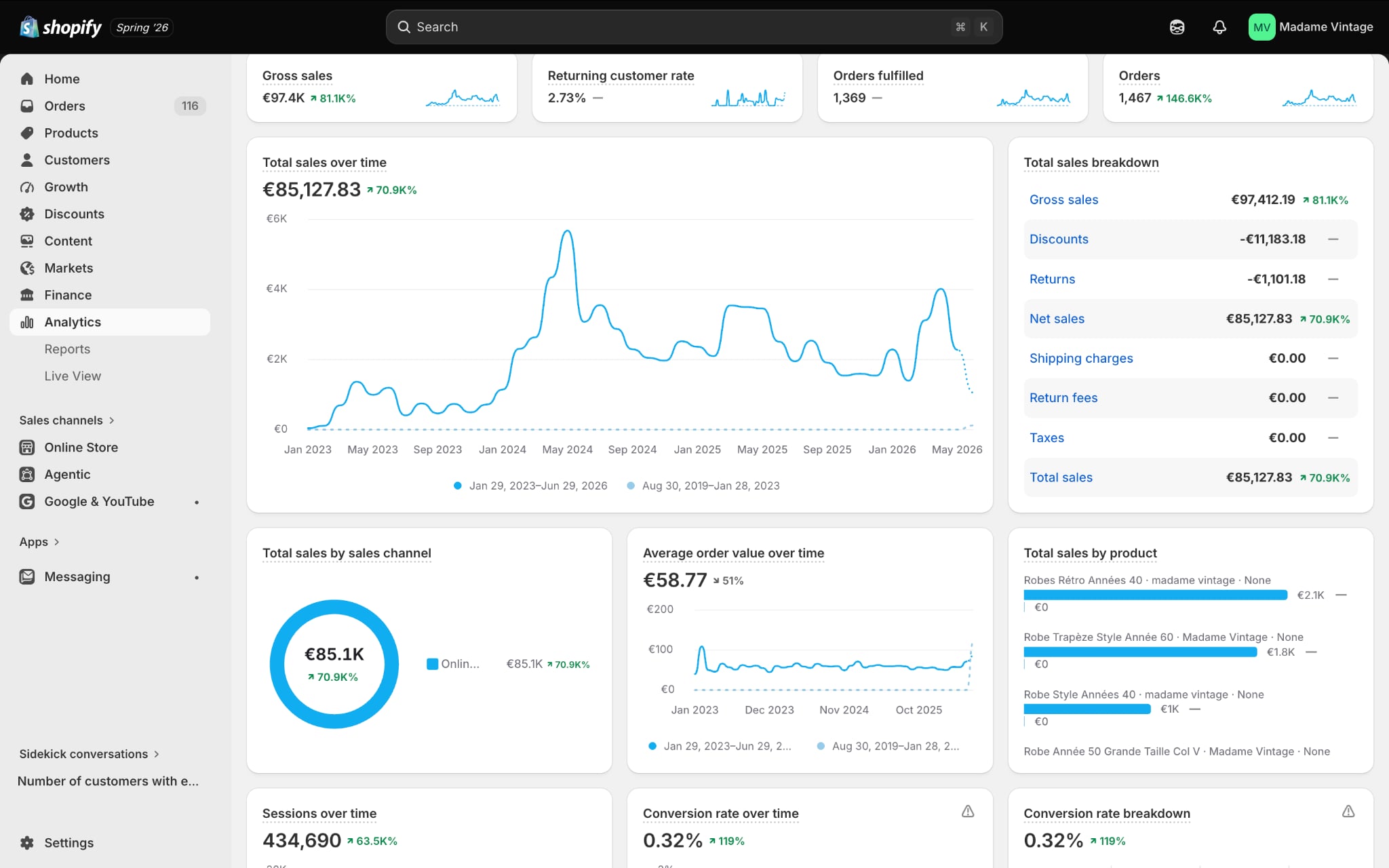
Task: Open notifications bell icon
Action: 1219,27
